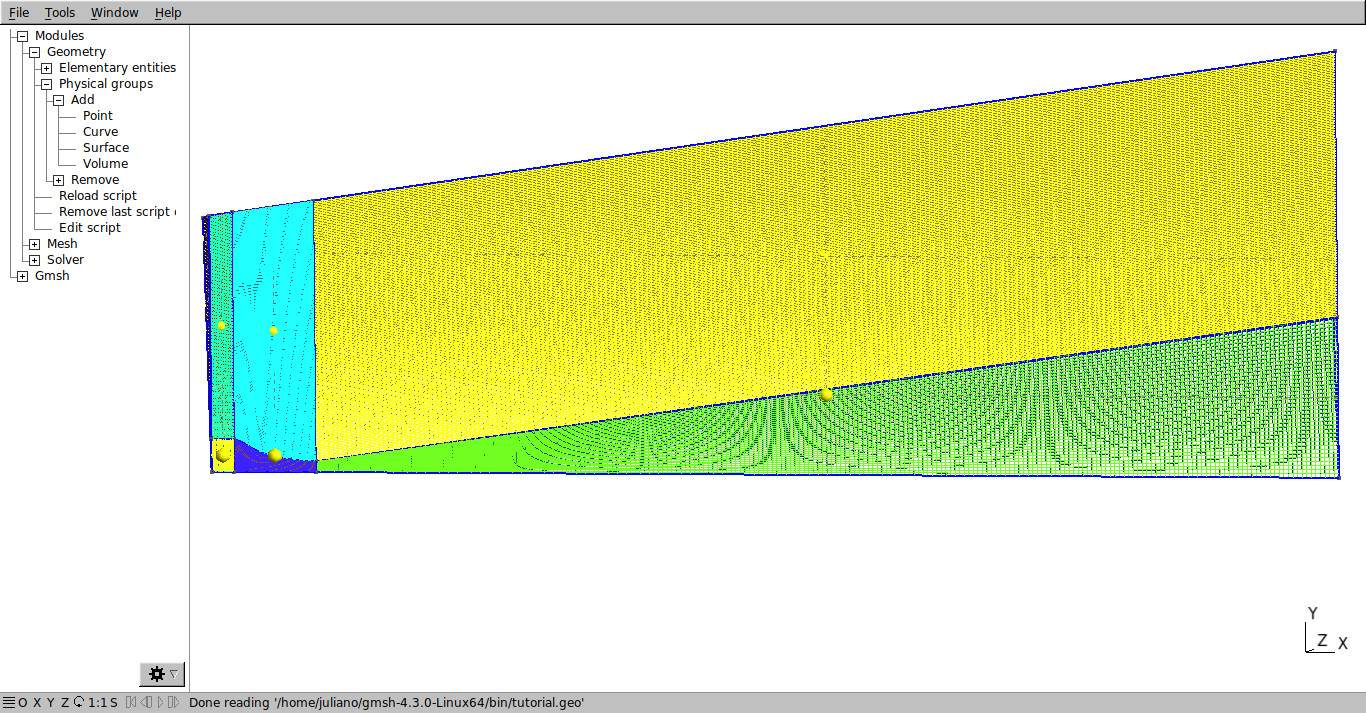Select Point under Add physical group
This screenshot has height=713, width=1366.
(97, 116)
